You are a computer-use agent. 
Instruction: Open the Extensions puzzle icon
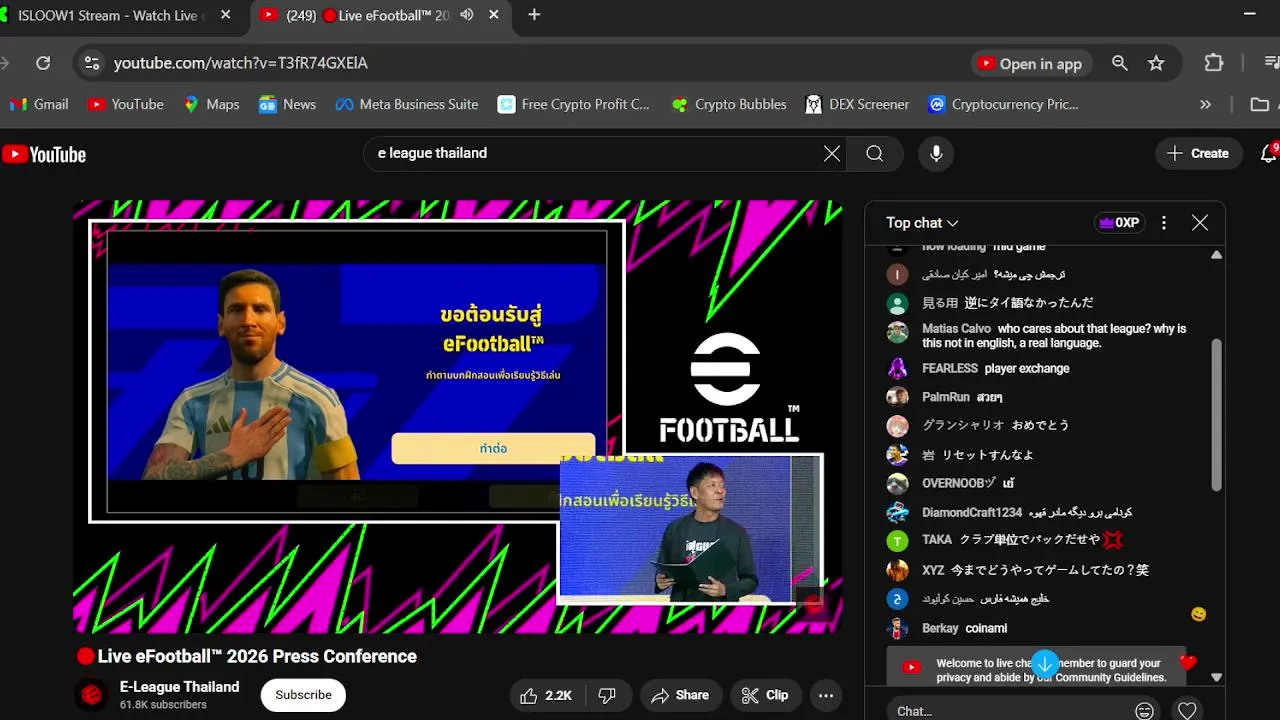pyautogui.click(x=1214, y=63)
